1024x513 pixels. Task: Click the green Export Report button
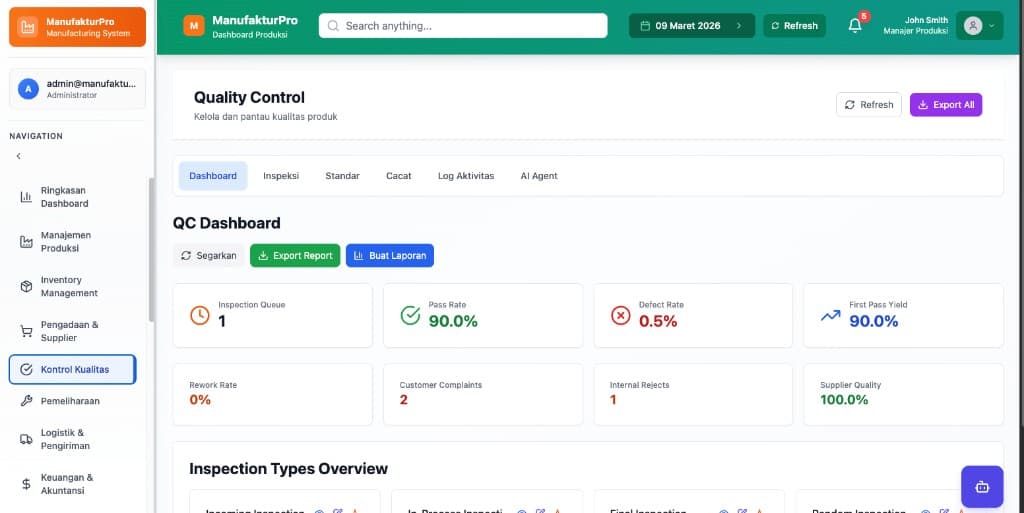pos(295,256)
